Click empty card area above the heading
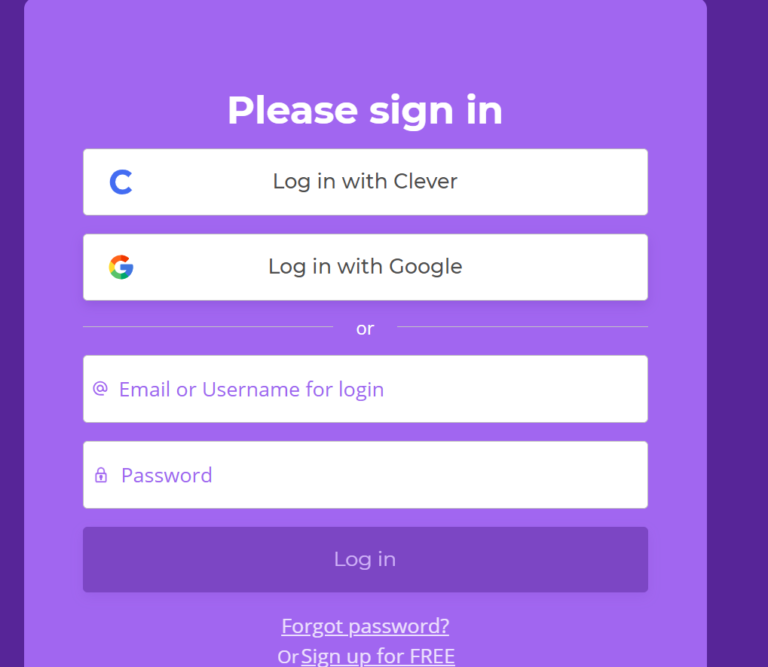This screenshot has width=768, height=667. pyautogui.click(x=365, y=44)
